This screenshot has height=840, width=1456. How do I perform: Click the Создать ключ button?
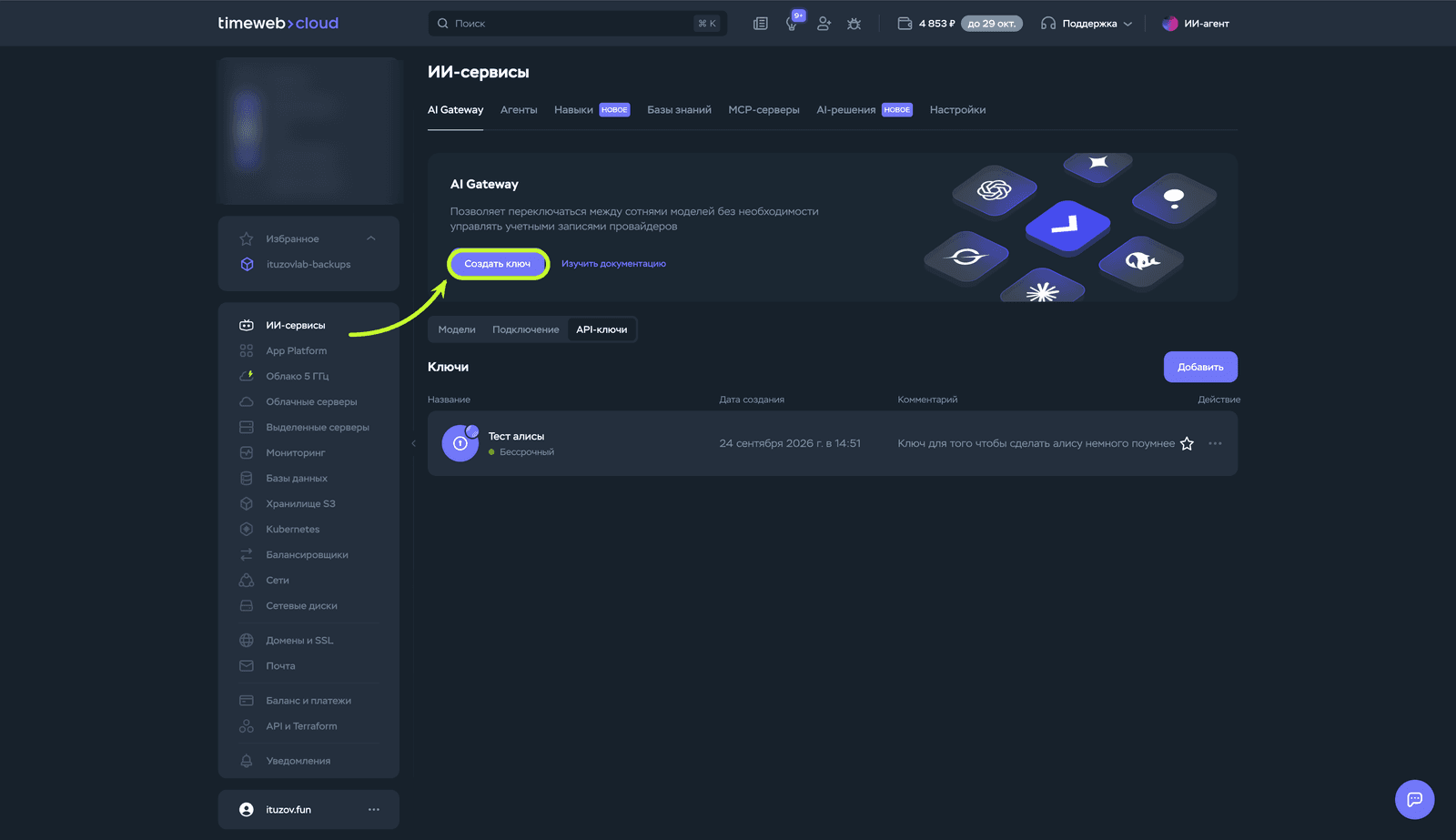click(x=498, y=264)
